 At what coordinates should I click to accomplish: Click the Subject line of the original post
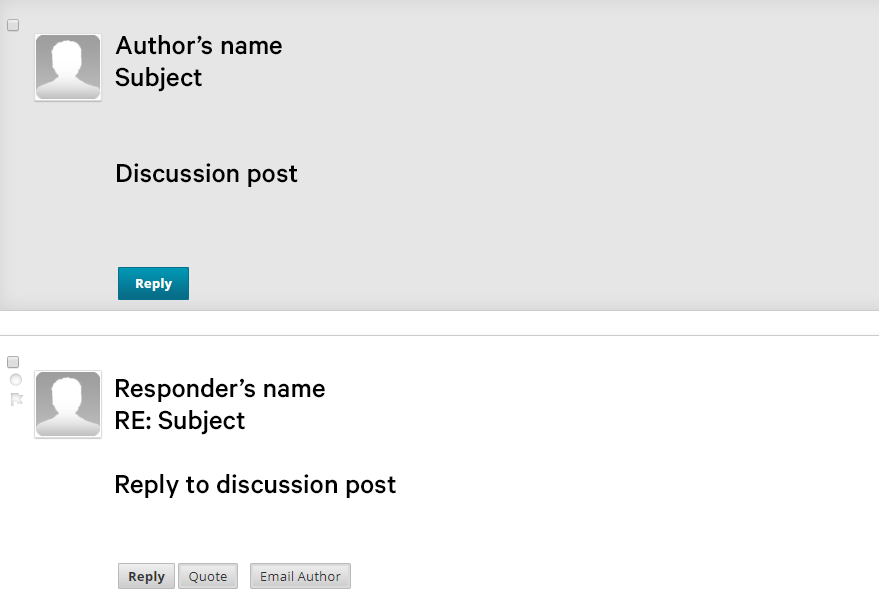[159, 77]
